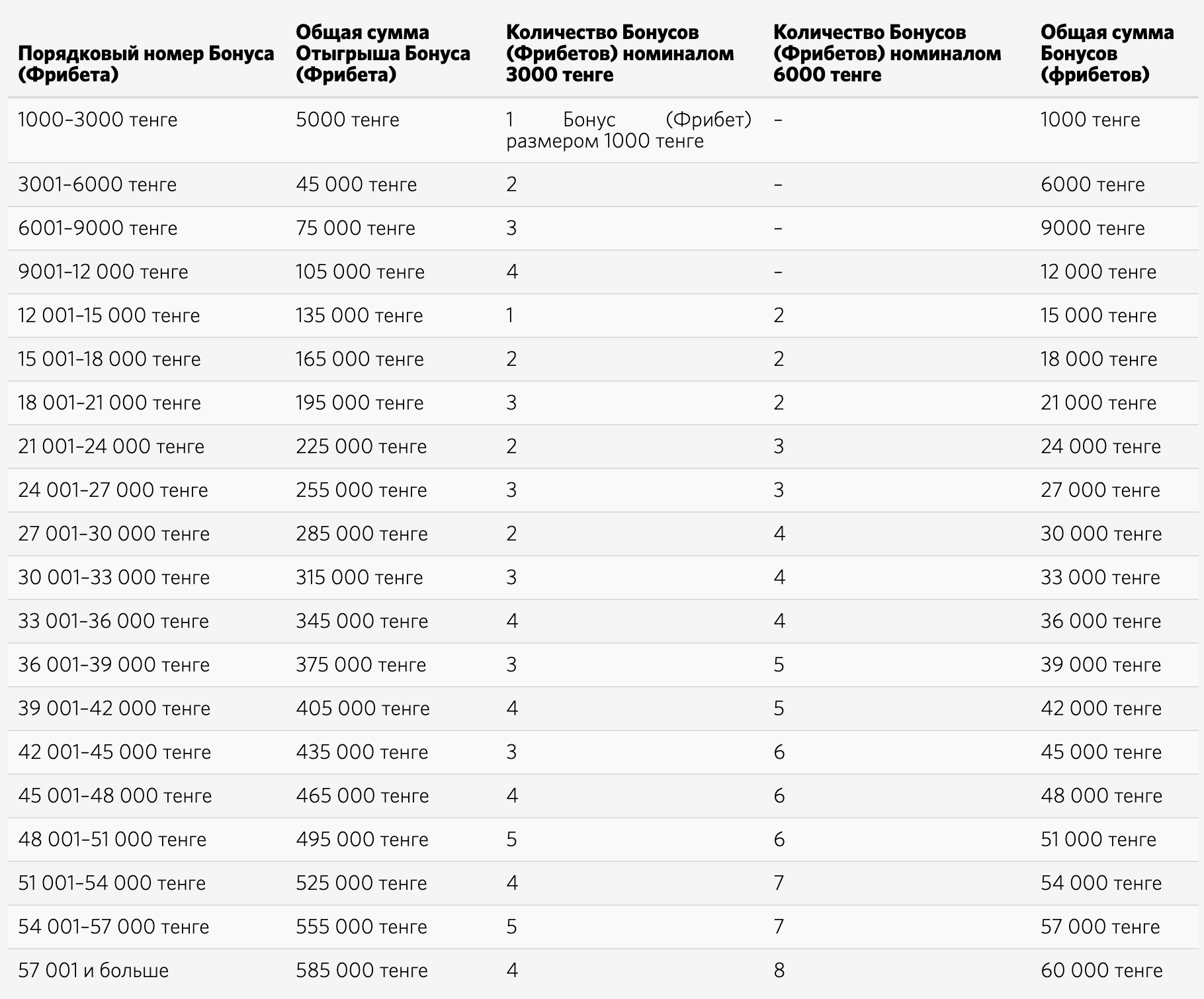1204x999 pixels.
Task: Select the '12 001–15 000 тенге' range cell
Action: (x=109, y=316)
